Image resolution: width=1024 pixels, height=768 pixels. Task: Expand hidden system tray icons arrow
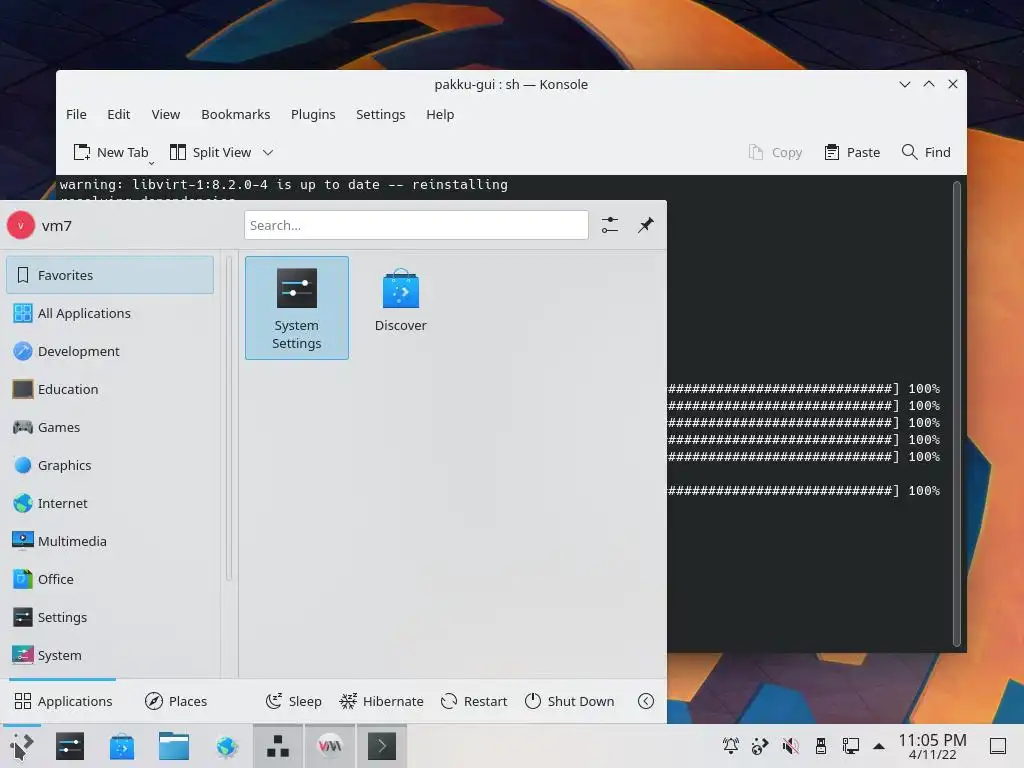tap(879, 746)
